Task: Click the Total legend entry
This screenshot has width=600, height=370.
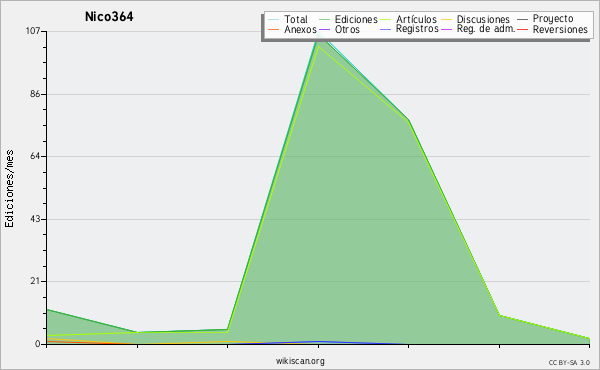Action: click(x=296, y=19)
